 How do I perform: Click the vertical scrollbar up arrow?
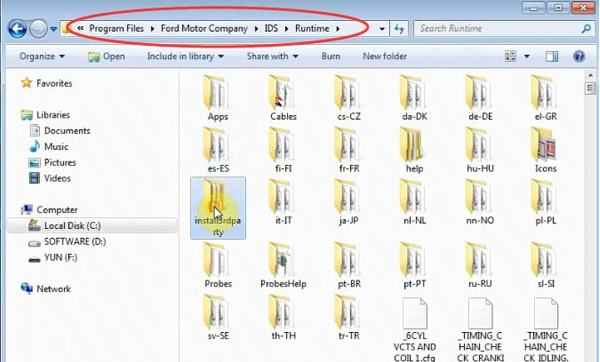[x=590, y=75]
